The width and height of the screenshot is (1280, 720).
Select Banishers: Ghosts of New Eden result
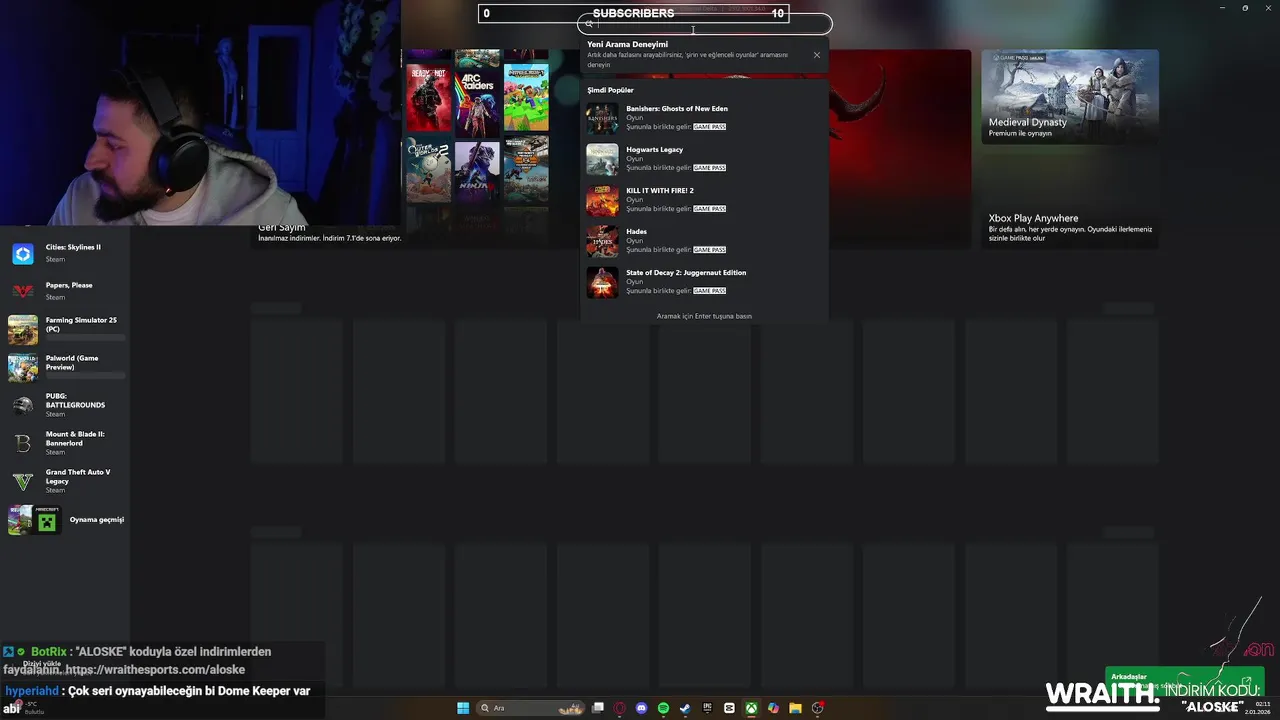pyautogui.click(x=704, y=118)
